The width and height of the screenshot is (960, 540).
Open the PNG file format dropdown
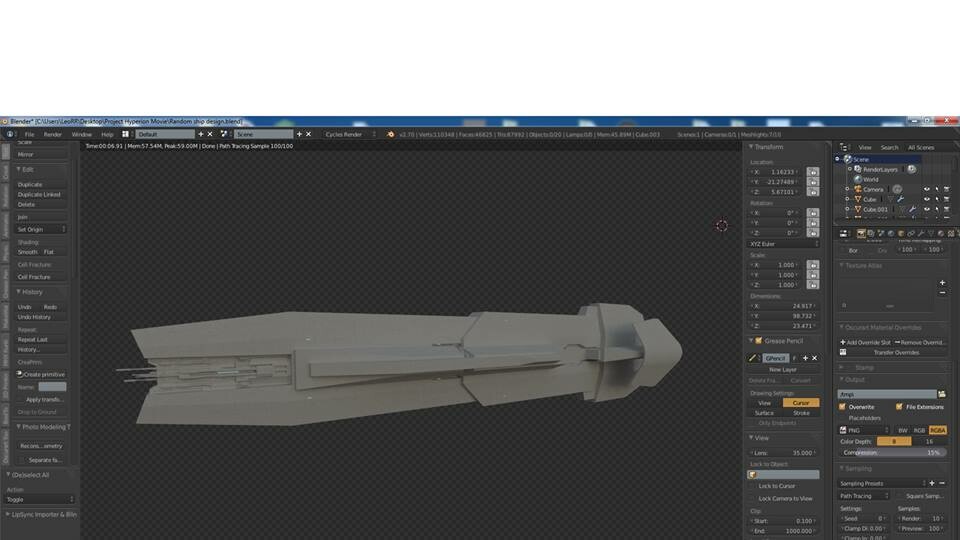pyautogui.click(x=864, y=430)
